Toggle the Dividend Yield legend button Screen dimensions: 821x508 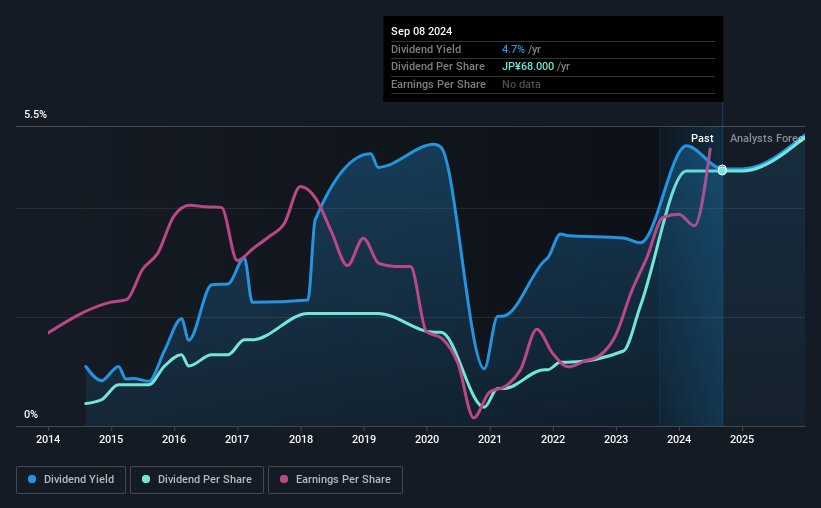coord(71,480)
